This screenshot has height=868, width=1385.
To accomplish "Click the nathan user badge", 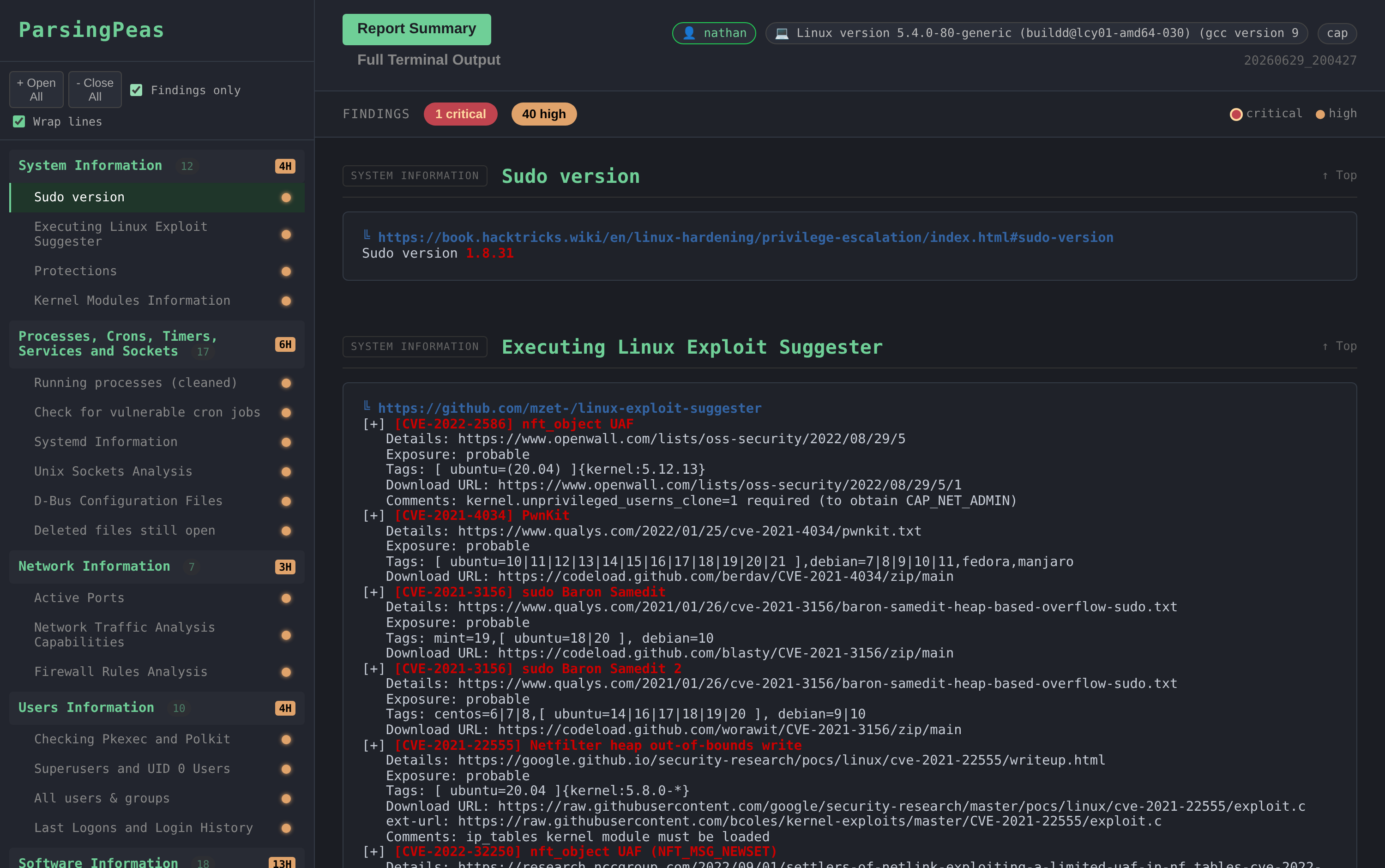I will [714, 33].
